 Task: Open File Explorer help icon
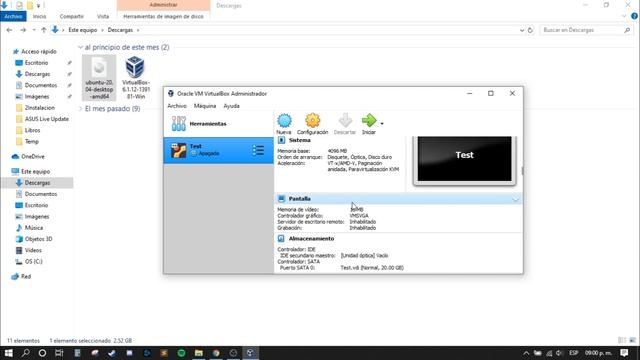click(634, 16)
